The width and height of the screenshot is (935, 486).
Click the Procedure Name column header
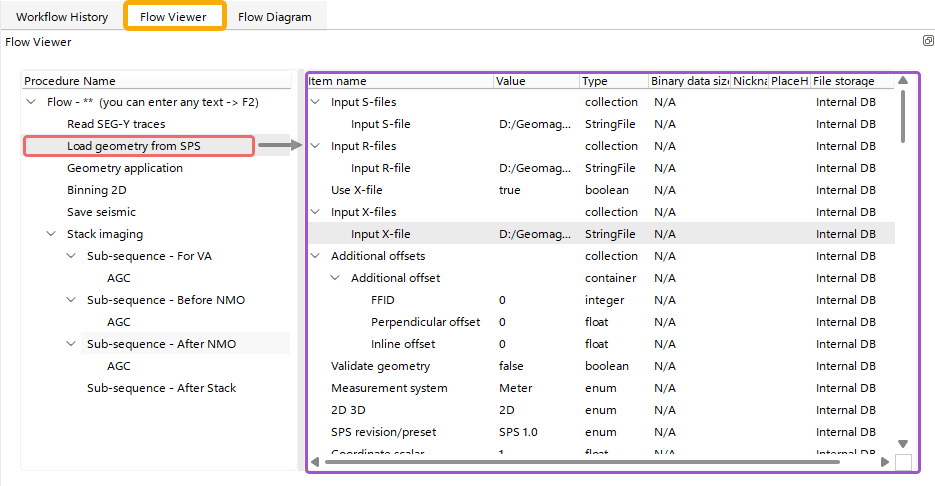tap(157, 81)
